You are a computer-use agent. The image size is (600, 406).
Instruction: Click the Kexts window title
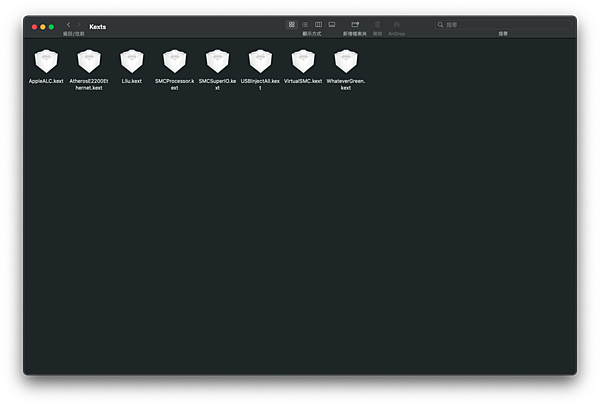point(98,27)
